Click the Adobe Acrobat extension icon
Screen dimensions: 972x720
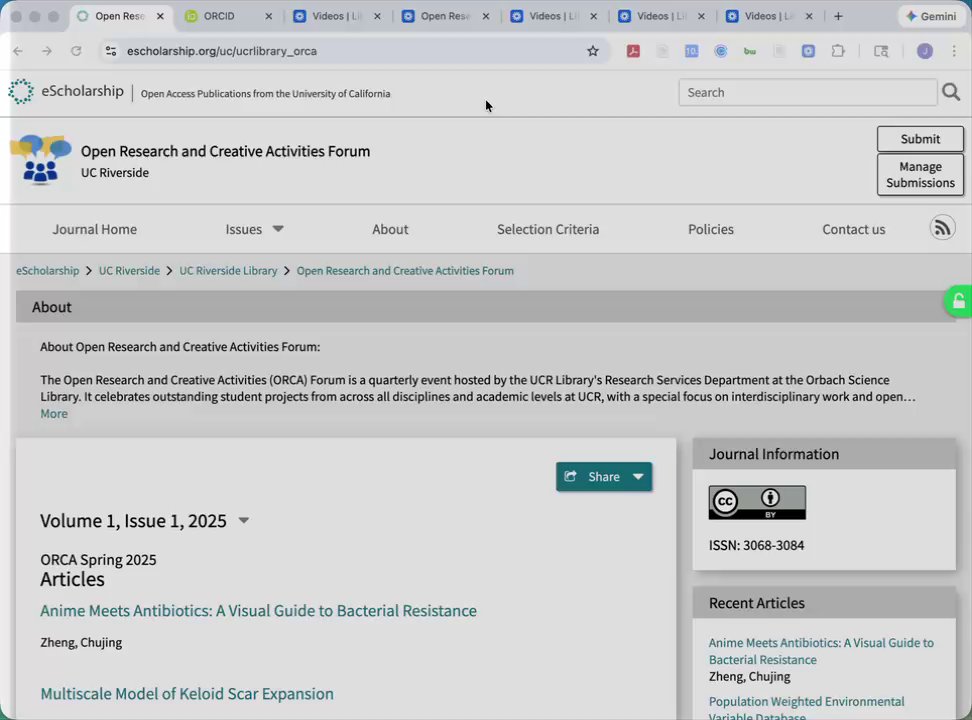tap(633, 51)
